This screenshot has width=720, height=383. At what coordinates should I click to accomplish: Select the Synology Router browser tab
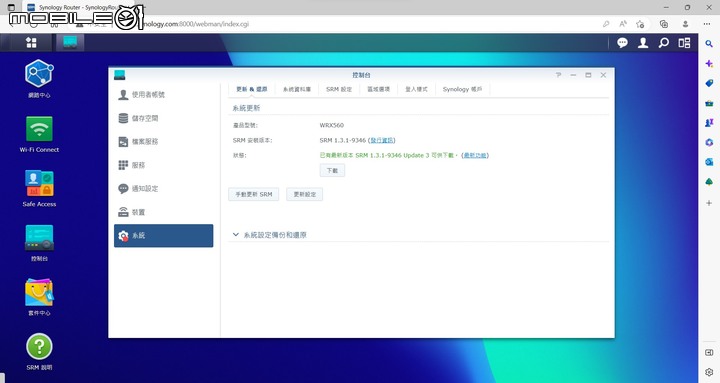(78, 7)
